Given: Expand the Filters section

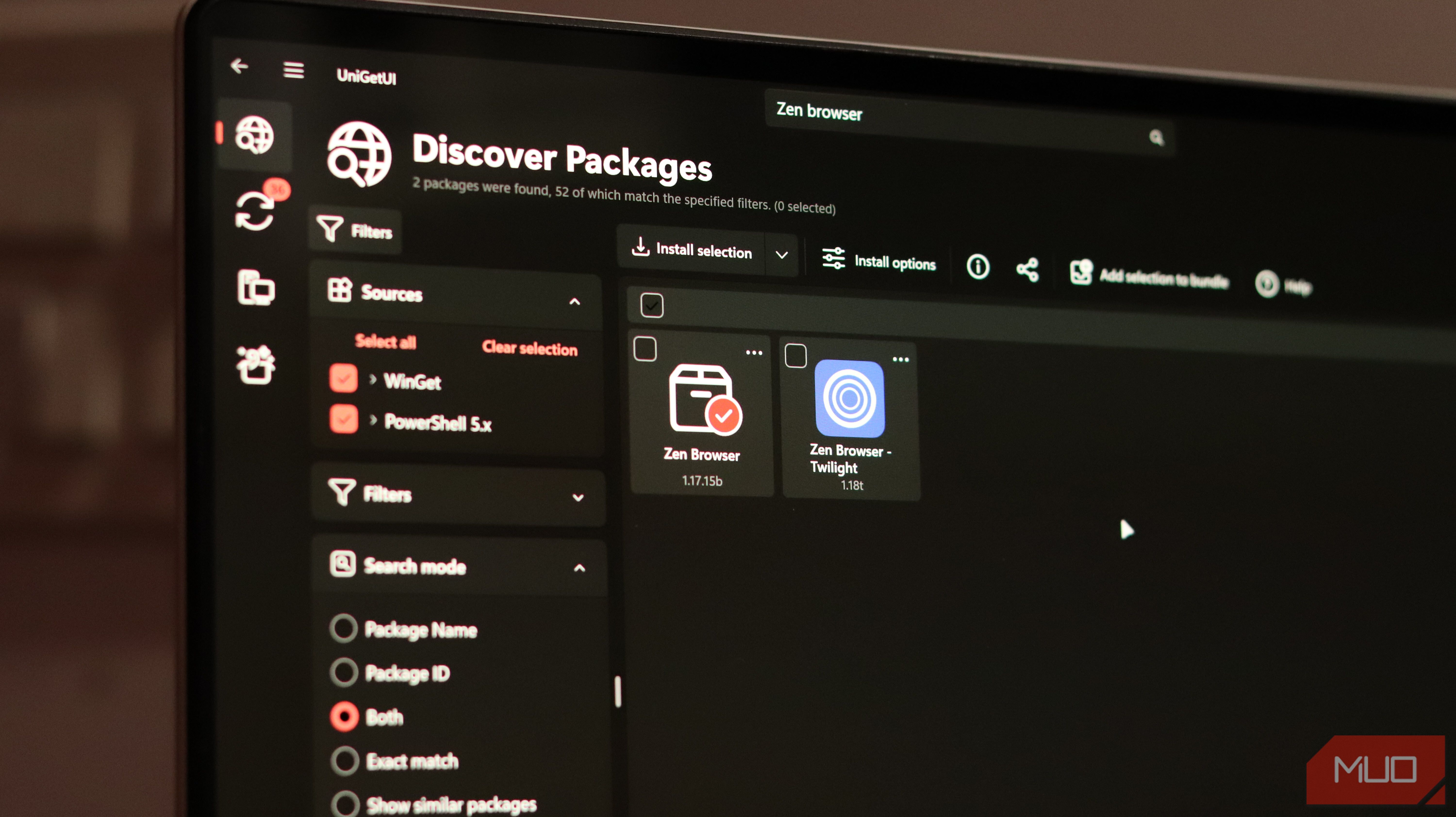Looking at the screenshot, I should point(578,498).
